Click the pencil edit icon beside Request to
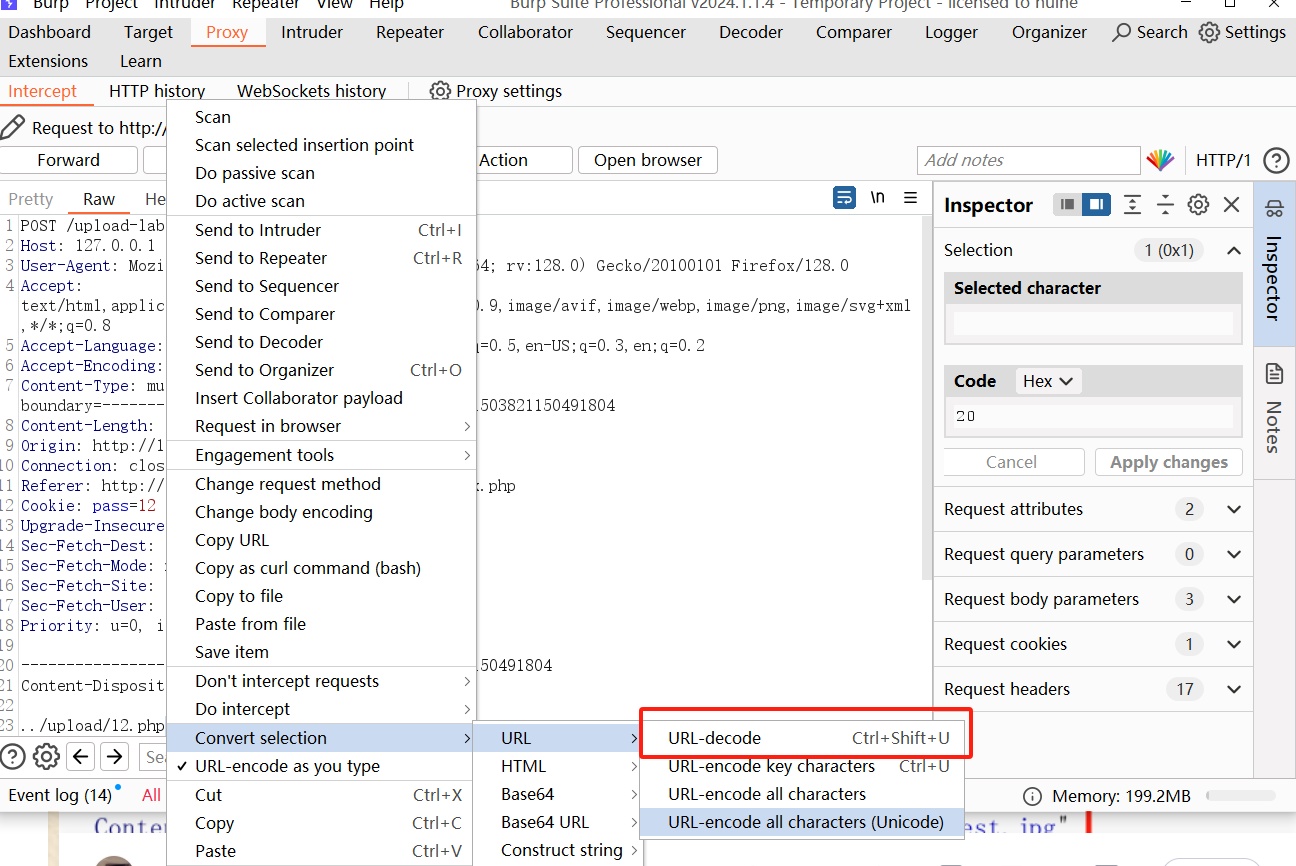The height and width of the screenshot is (866, 1296). [x=13, y=127]
